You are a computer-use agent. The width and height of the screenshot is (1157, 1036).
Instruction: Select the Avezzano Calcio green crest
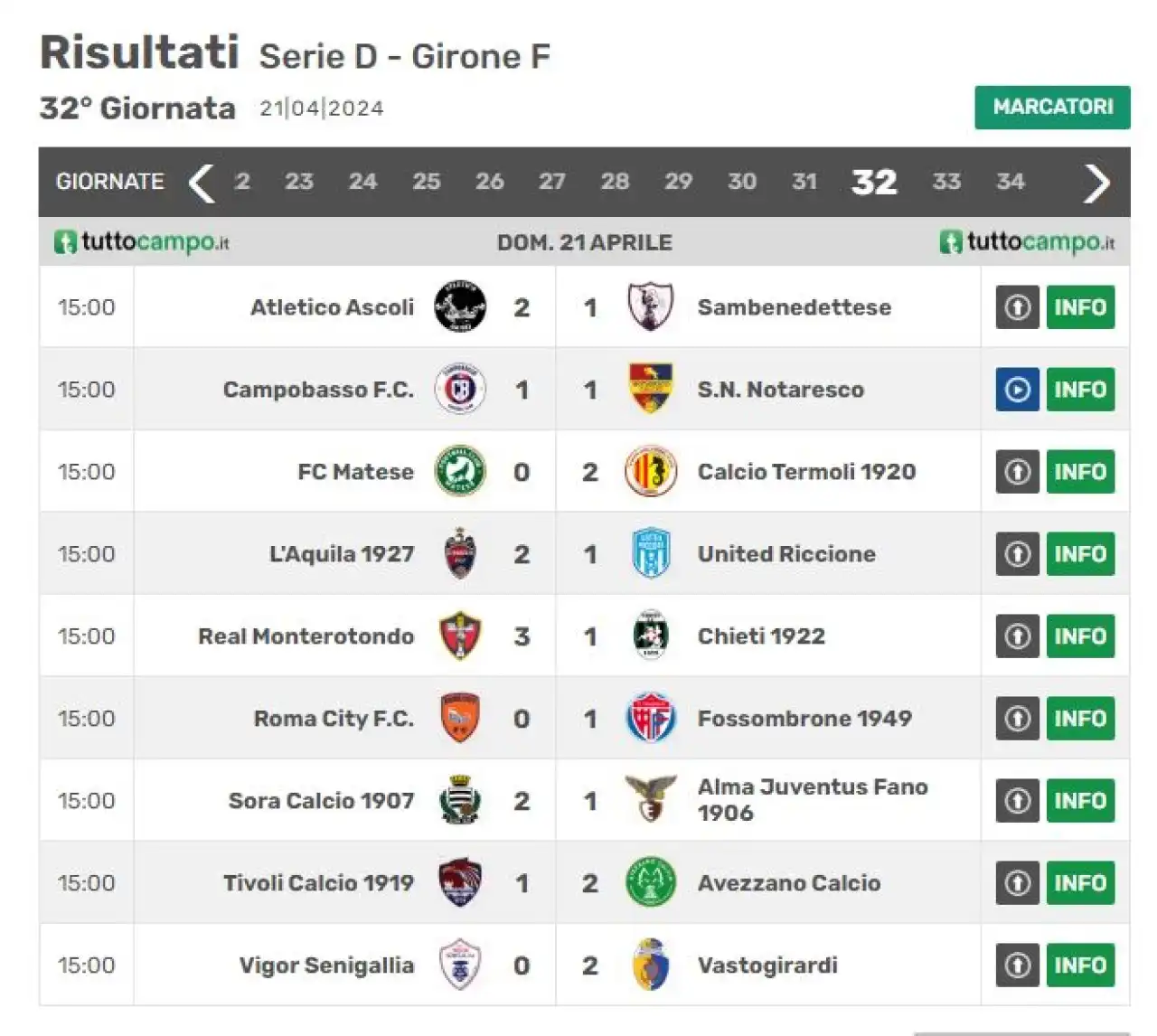651,882
